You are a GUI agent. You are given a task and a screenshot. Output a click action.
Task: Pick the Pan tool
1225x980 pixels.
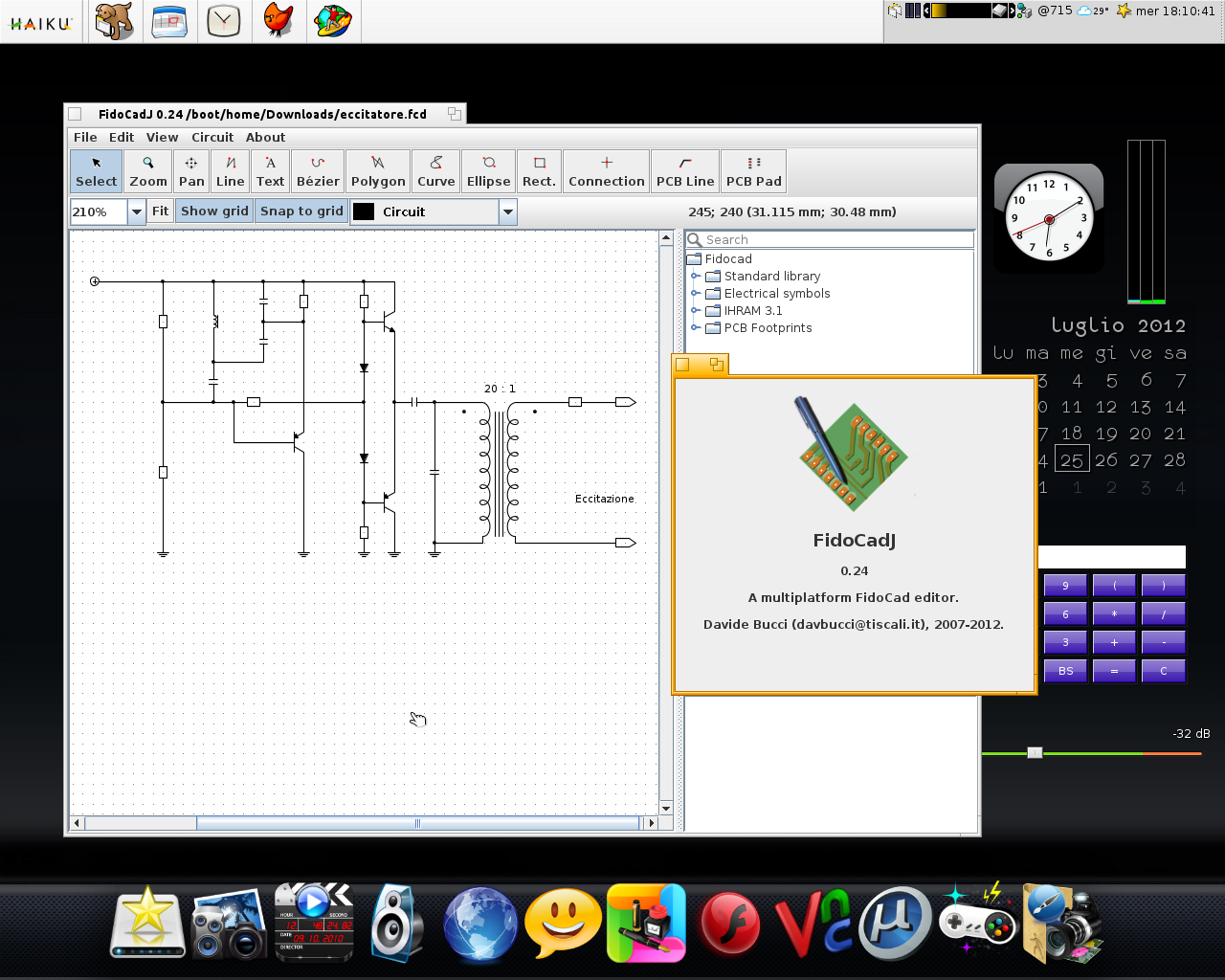click(x=191, y=171)
